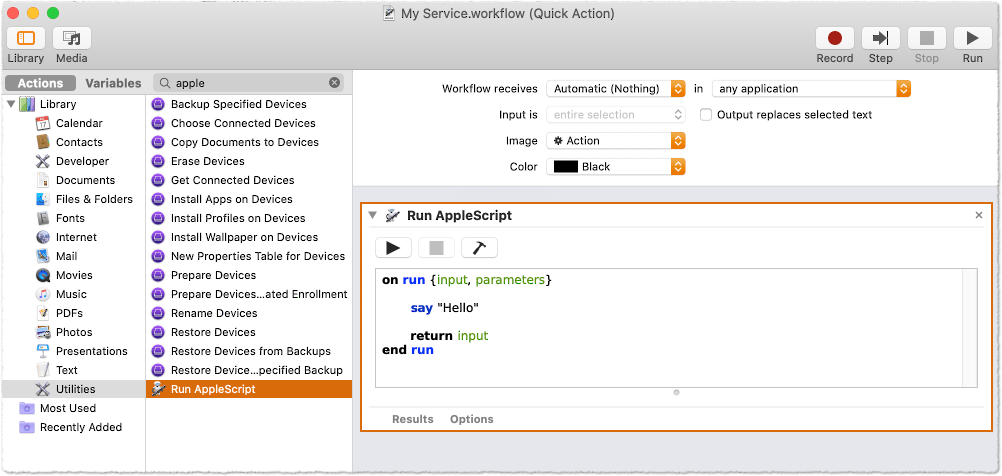Click in the actions search field
Image resolution: width=1002 pixels, height=476 pixels.
coord(249,82)
